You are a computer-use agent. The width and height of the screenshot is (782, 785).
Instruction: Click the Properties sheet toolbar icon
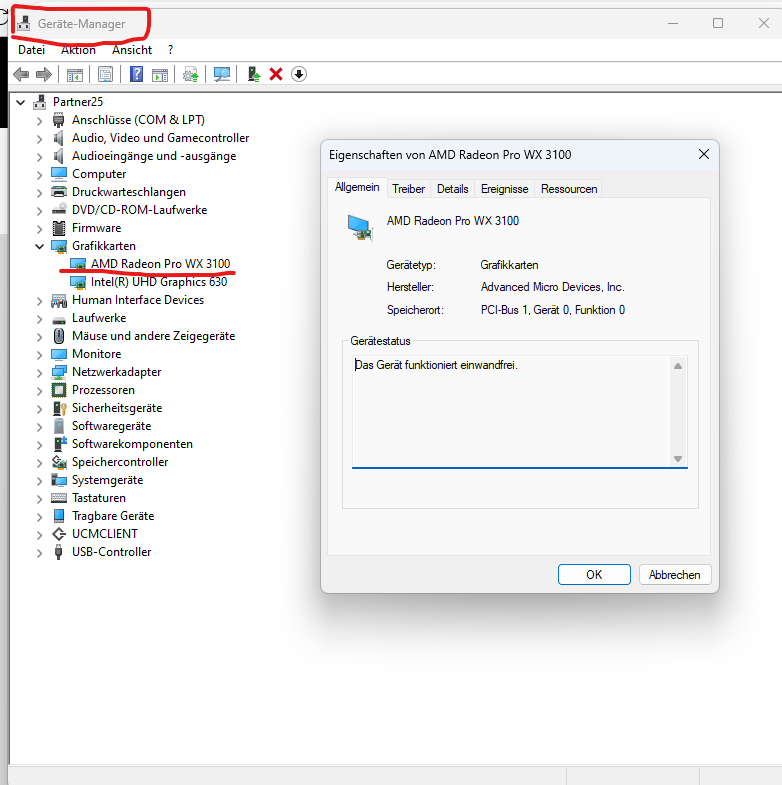(105, 75)
